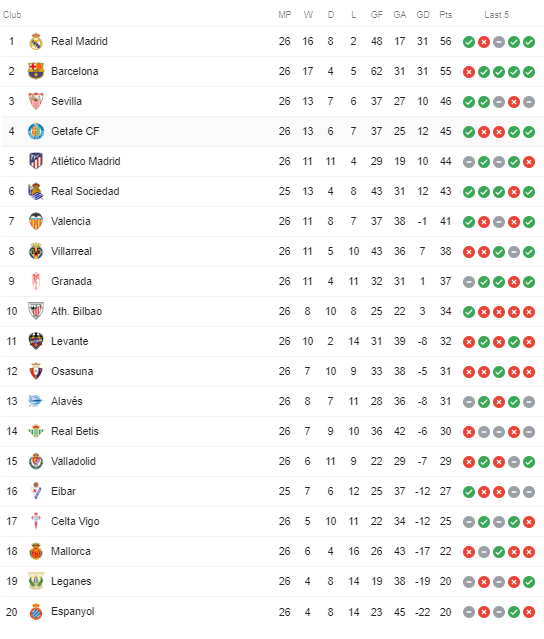Viewport: 544px width, 639px height.
Task: Click the Last 5 column header
Action: click(x=496, y=15)
